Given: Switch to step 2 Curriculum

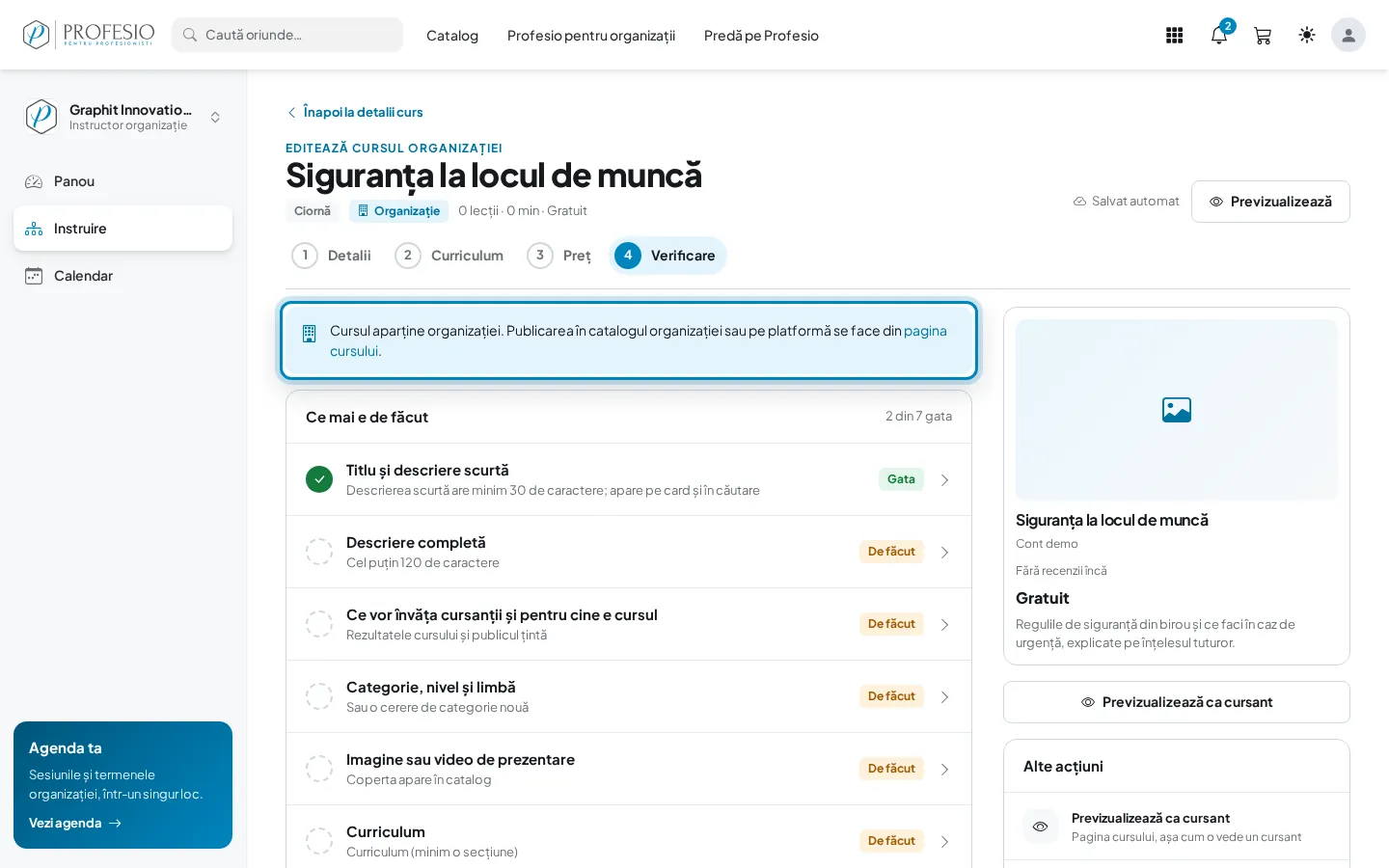Looking at the screenshot, I should click(449, 256).
